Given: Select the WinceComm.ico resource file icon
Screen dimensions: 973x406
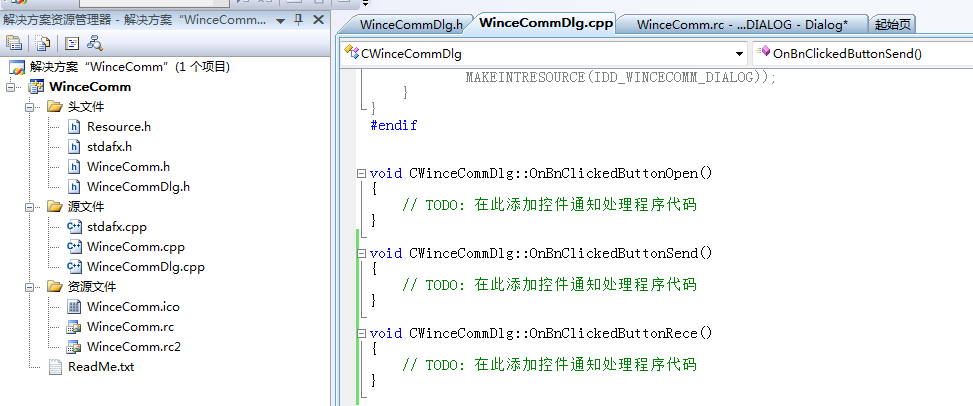Looking at the screenshot, I should (x=74, y=307).
